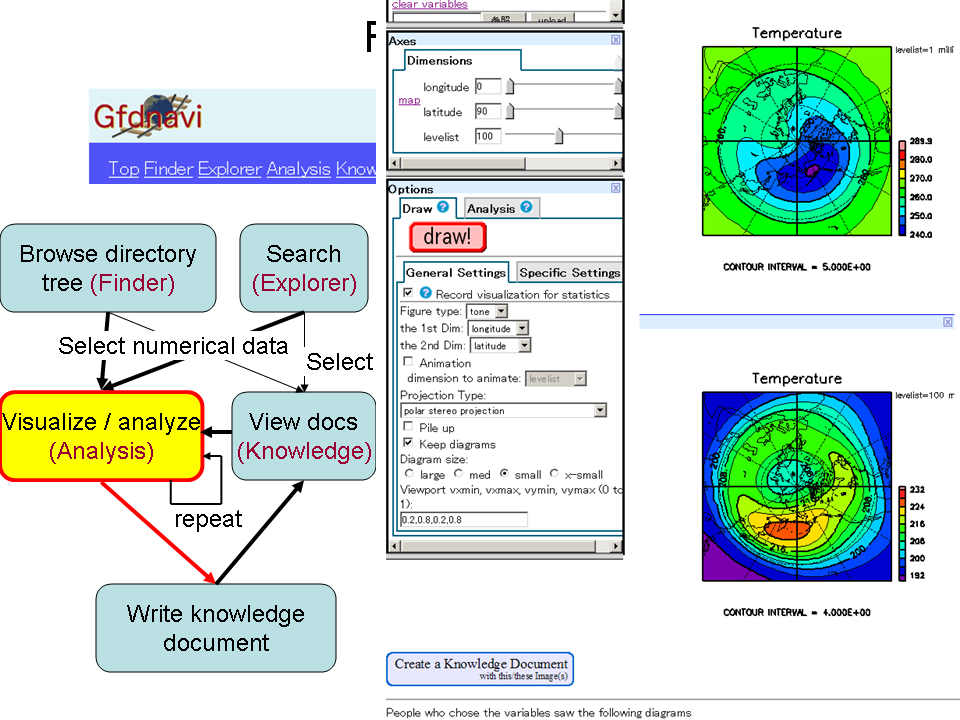Click the red draw! button
Image resolution: width=960 pixels, height=720 pixels.
pyautogui.click(x=448, y=237)
